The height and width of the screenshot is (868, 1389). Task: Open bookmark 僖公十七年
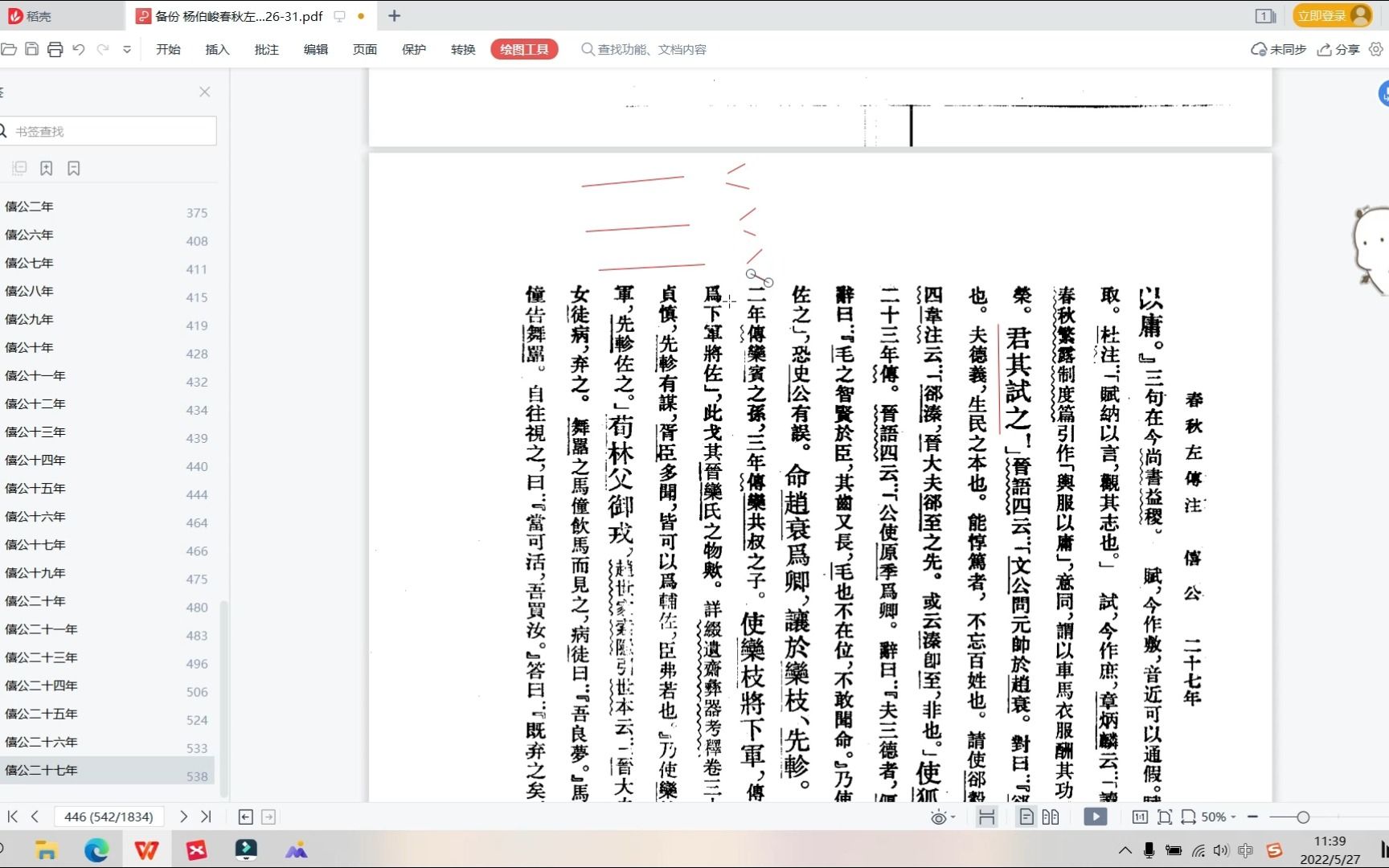35,544
